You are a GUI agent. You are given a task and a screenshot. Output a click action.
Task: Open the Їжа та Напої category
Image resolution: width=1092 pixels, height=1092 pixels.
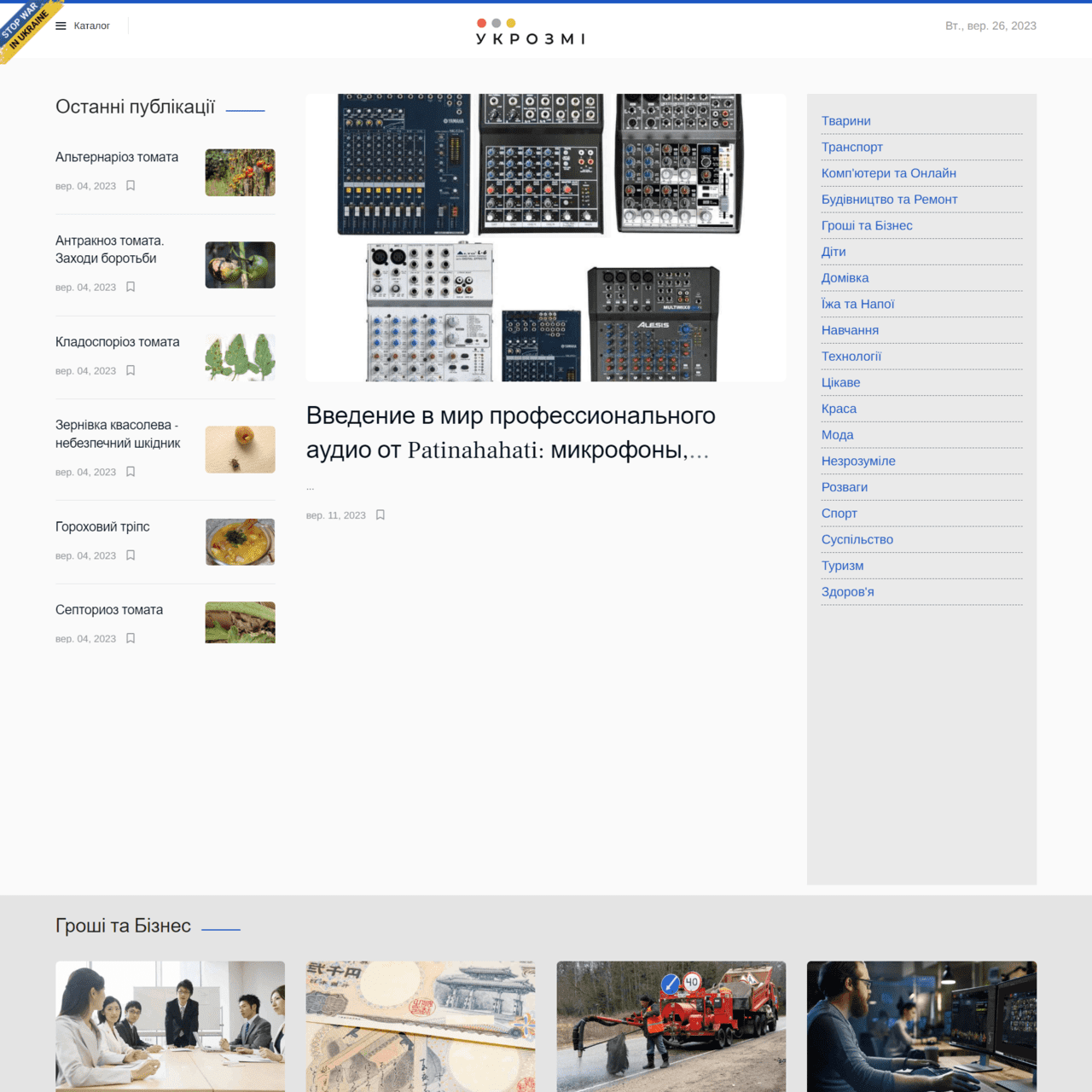[858, 304]
